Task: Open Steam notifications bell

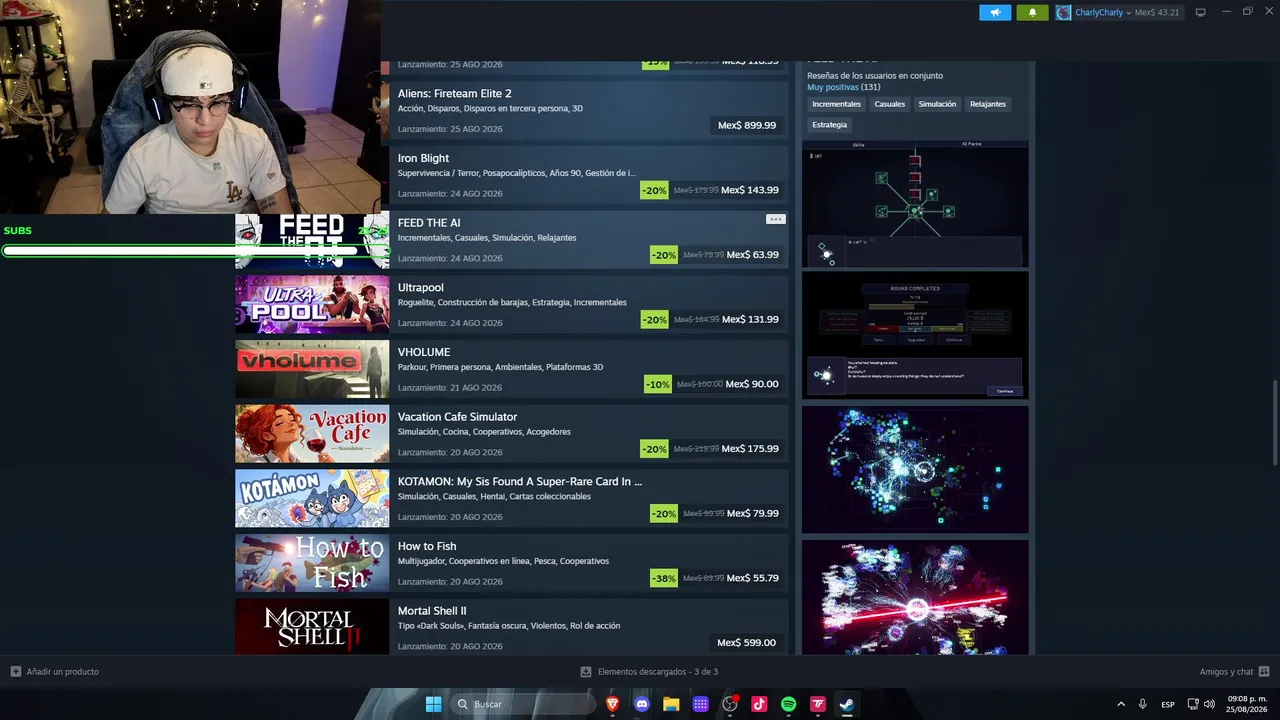Action: pos(1033,12)
